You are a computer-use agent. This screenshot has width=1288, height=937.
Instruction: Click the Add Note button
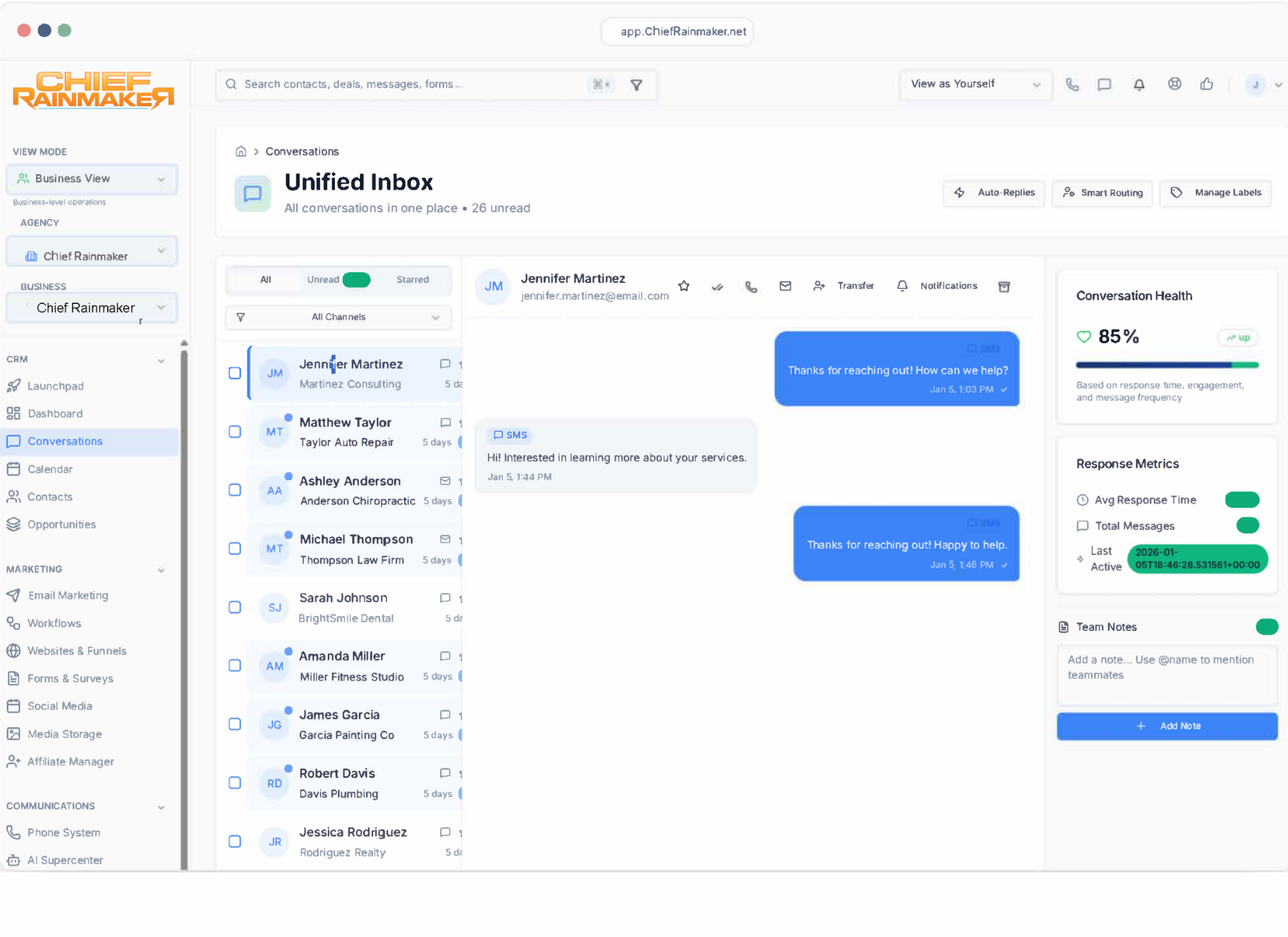pyautogui.click(x=1167, y=726)
